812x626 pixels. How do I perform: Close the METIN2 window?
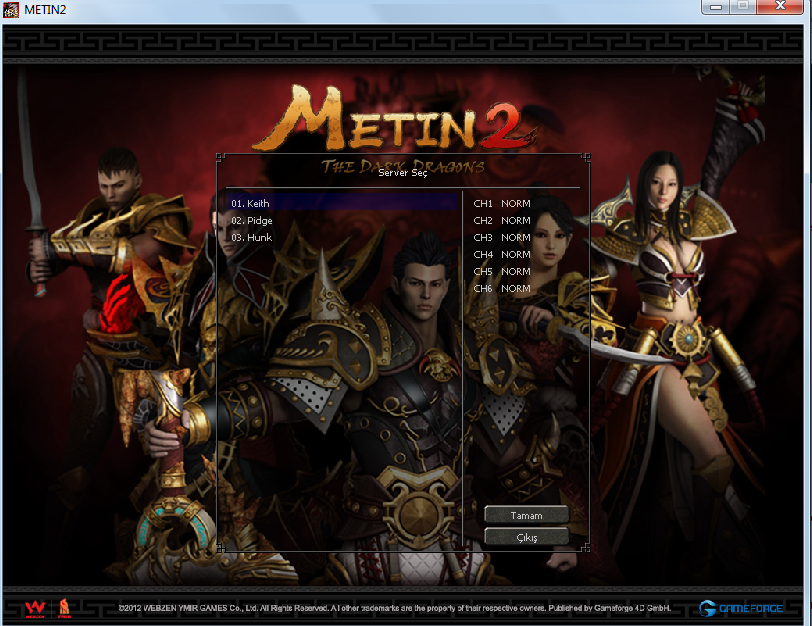pyautogui.click(x=780, y=7)
